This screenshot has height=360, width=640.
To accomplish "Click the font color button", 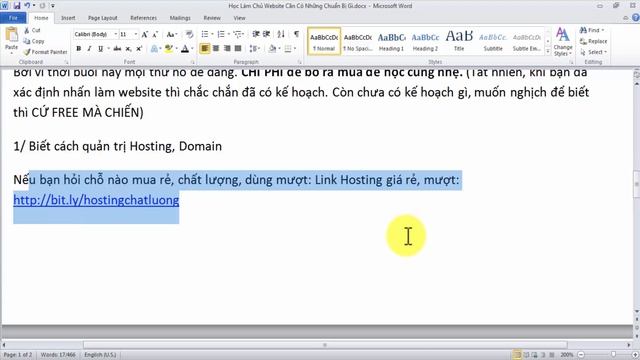I will (x=185, y=49).
